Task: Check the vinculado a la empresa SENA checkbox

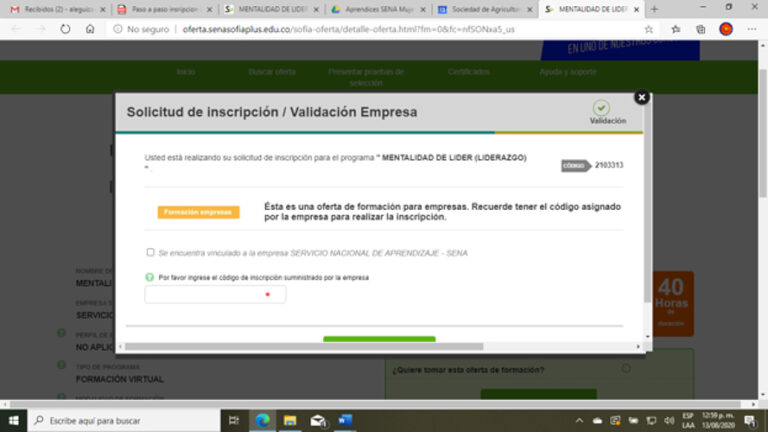Action: (x=150, y=253)
